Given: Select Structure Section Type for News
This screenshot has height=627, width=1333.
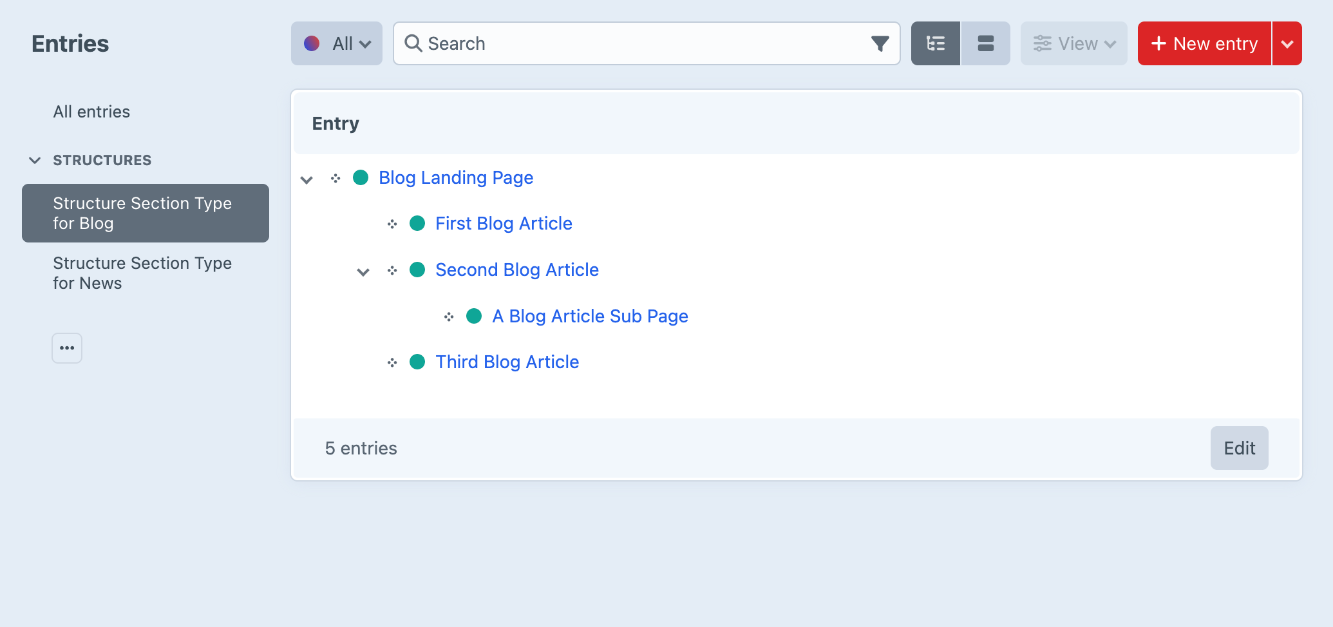Looking at the screenshot, I should click(x=142, y=273).
